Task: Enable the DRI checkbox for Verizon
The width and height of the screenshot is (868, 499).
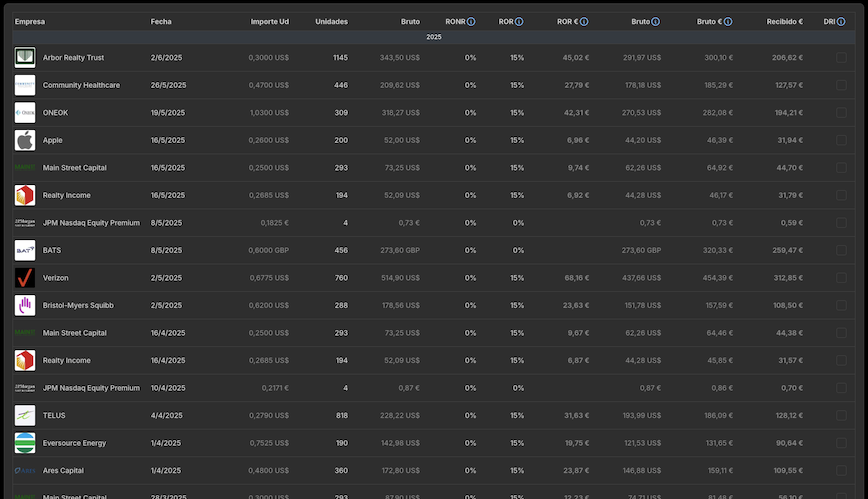Action: point(841,277)
